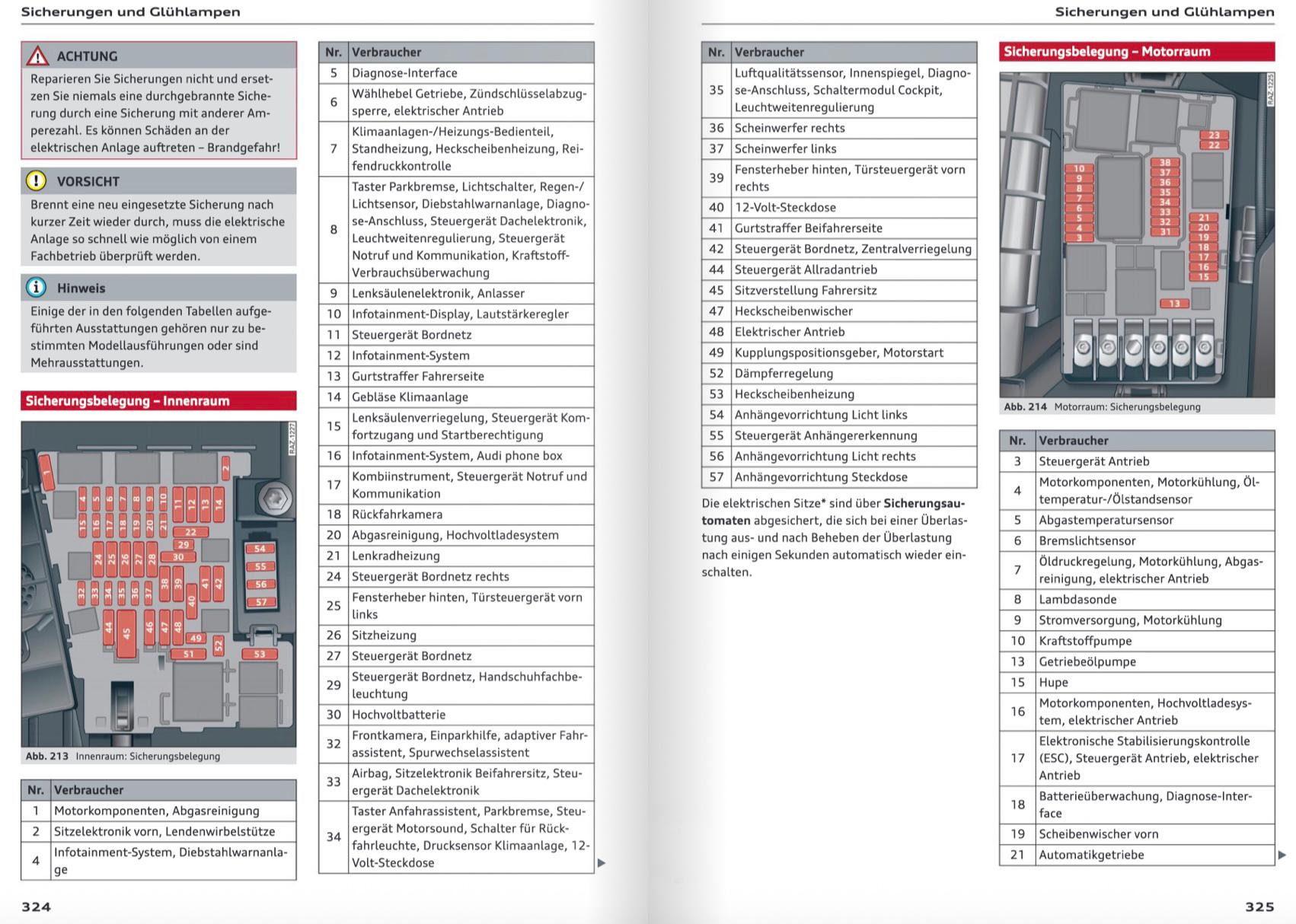This screenshot has width=1296, height=924.
Task: Click the continuation arrow beside the Automatikgetriebe row
Action: pos(1282,855)
